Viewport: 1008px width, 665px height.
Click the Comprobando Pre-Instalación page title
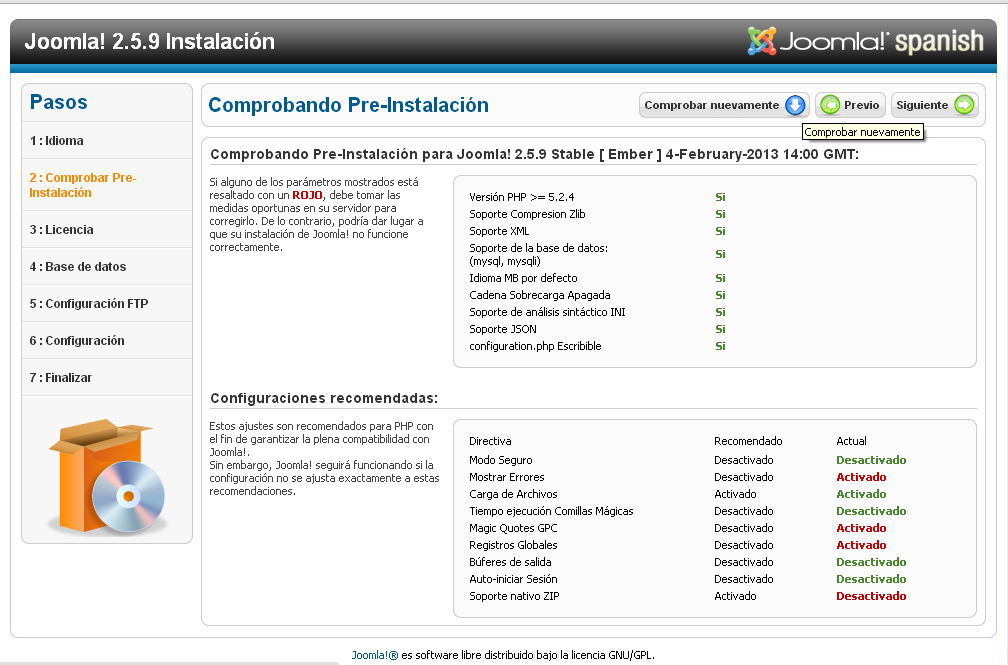tap(348, 105)
